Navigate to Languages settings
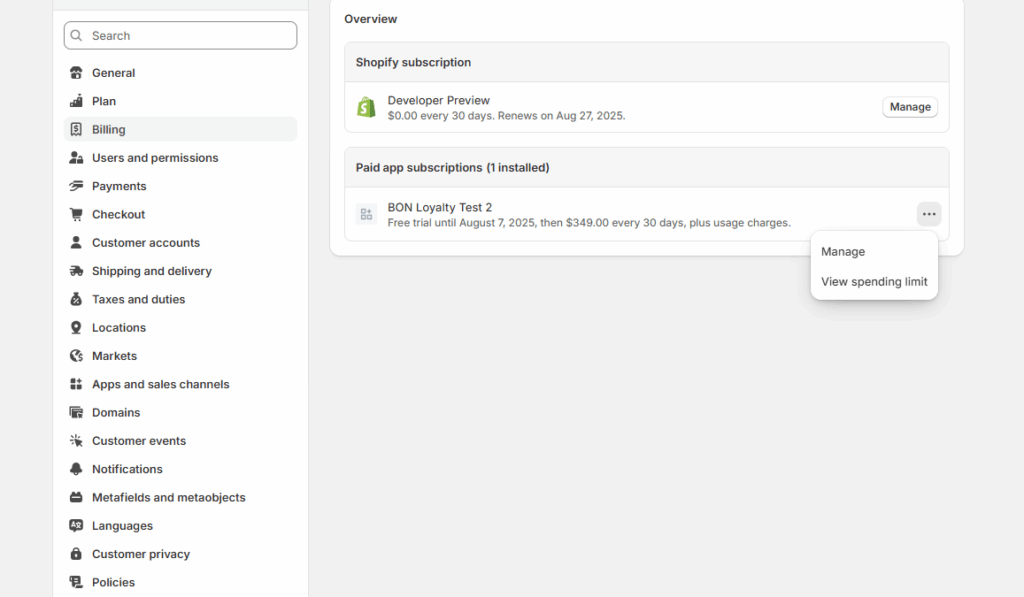The height and width of the screenshot is (597, 1024). point(181,526)
